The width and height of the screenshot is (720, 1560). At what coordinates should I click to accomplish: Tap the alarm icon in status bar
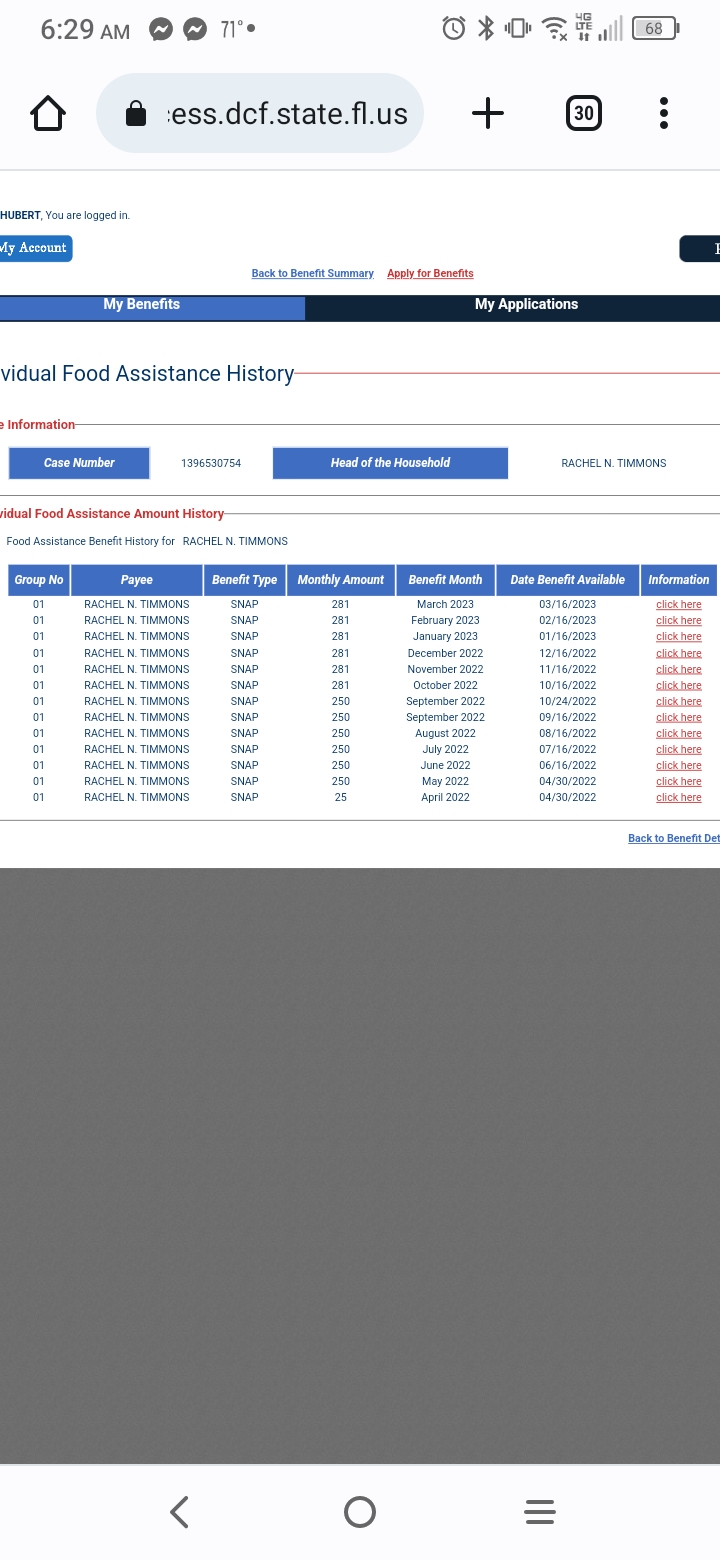454,29
